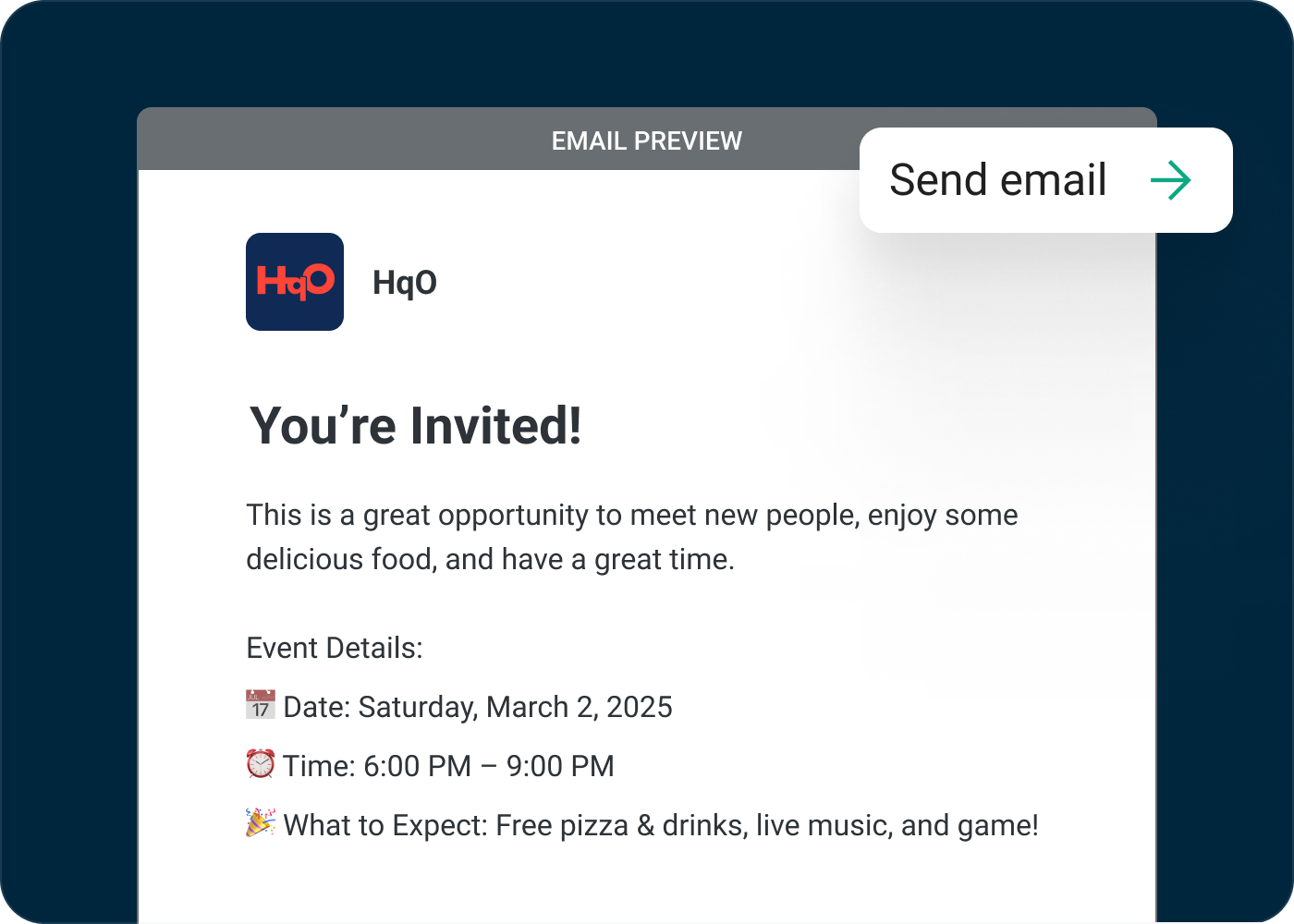Click the gray email preview header bar
Image resolution: width=1294 pixels, height=924 pixels.
pyautogui.click(x=370, y=140)
